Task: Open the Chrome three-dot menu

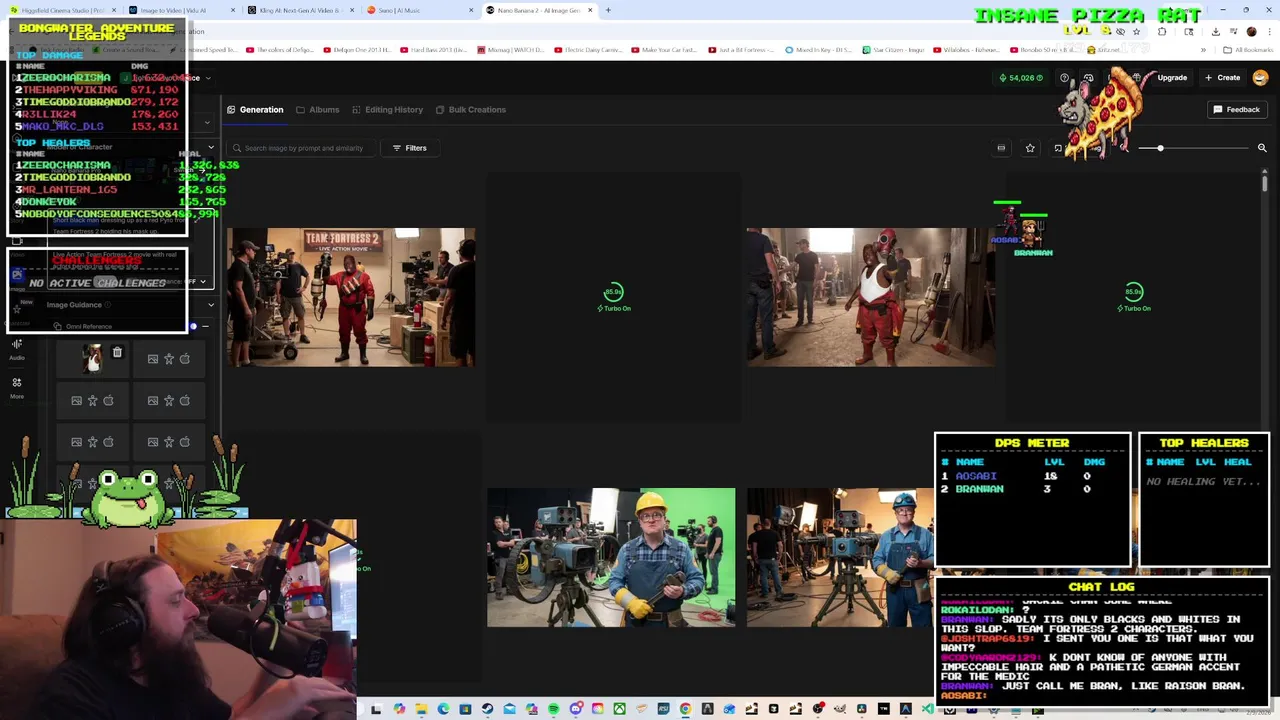Action: [x=1268, y=31]
